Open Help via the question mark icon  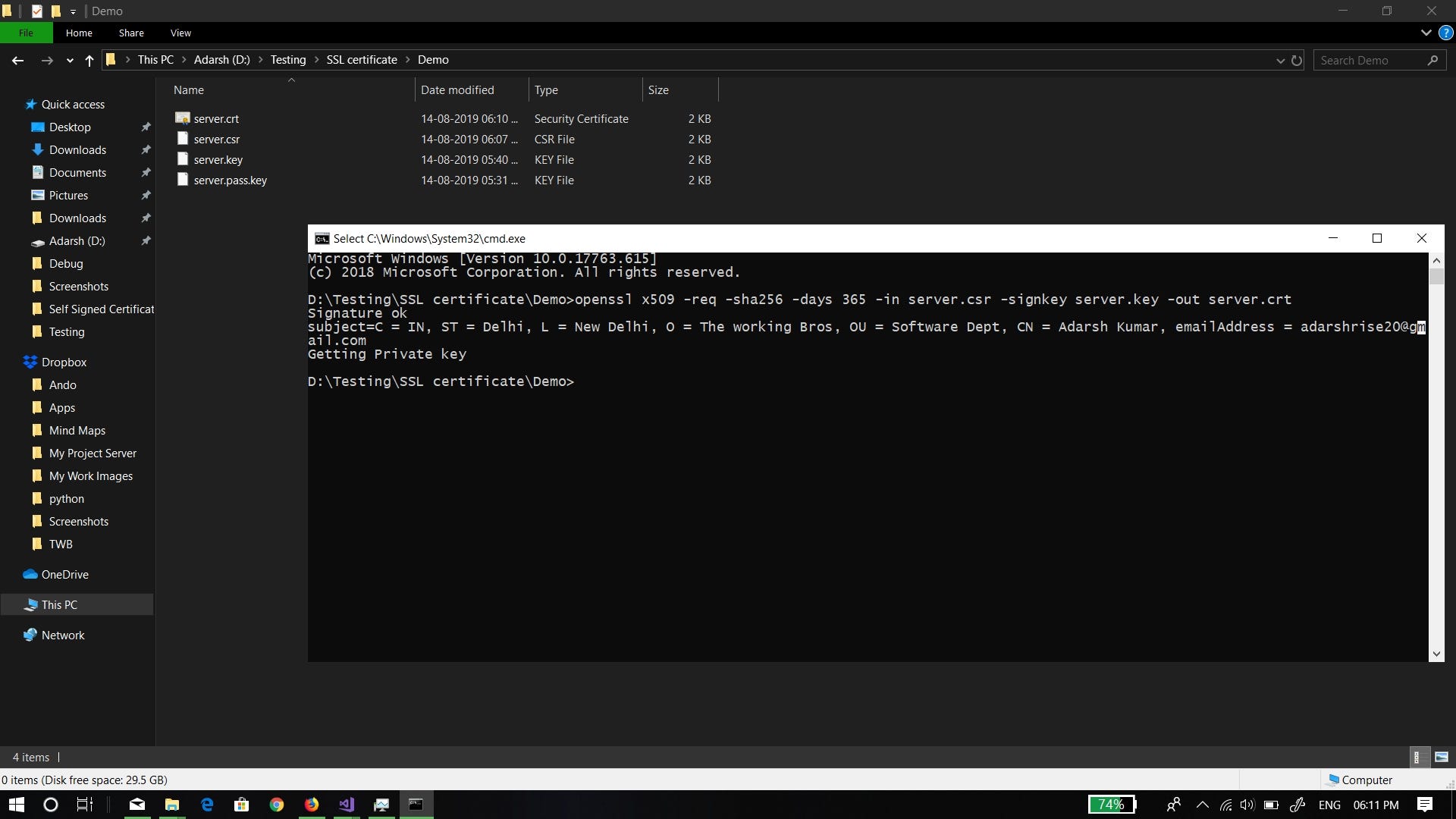(x=1447, y=33)
